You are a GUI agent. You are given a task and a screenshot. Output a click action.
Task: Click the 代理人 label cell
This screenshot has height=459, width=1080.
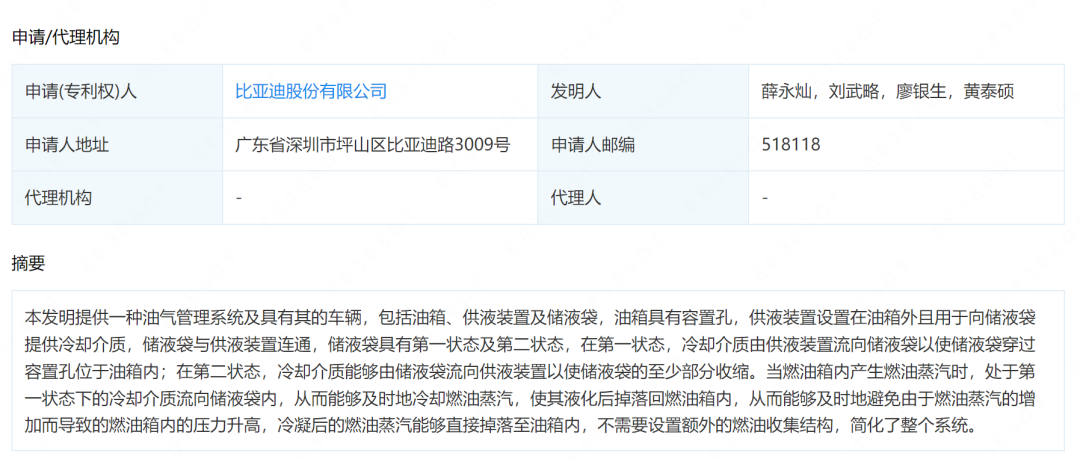[575, 197]
